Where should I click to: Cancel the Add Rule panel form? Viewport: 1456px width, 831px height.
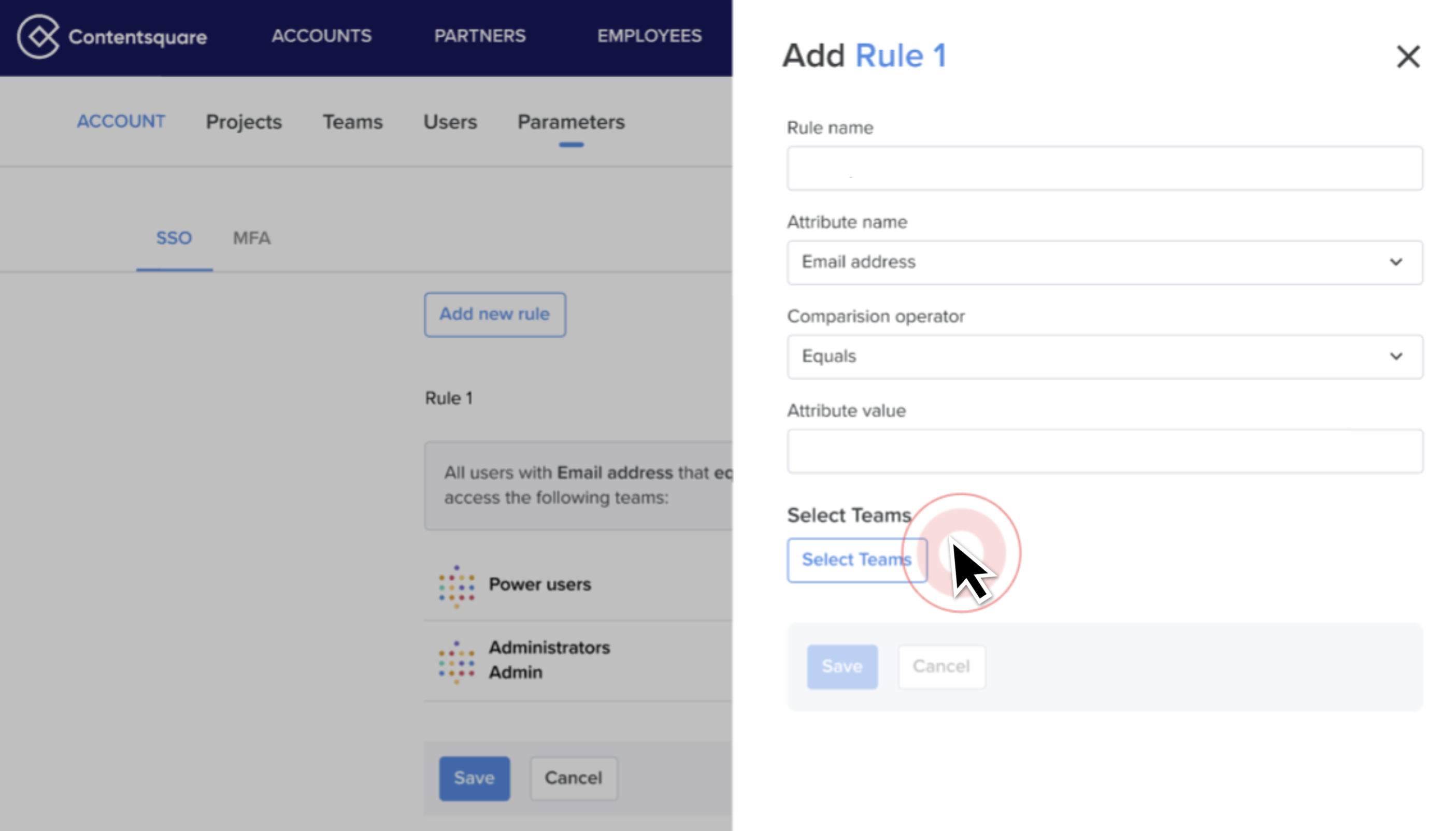[x=941, y=666]
